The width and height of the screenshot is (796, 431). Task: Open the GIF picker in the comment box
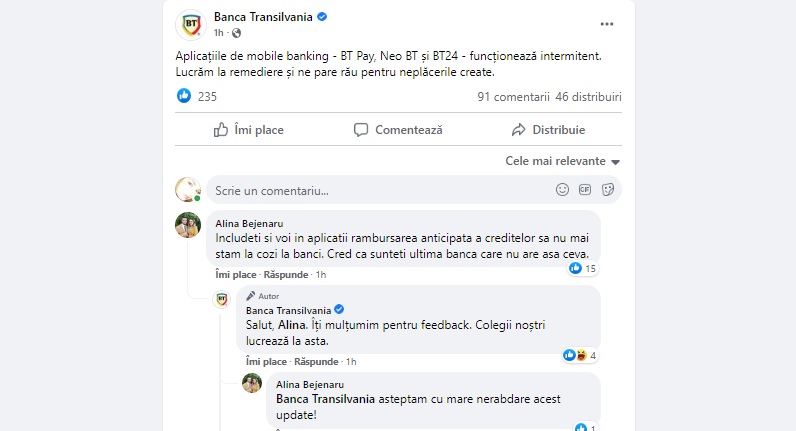coord(585,189)
